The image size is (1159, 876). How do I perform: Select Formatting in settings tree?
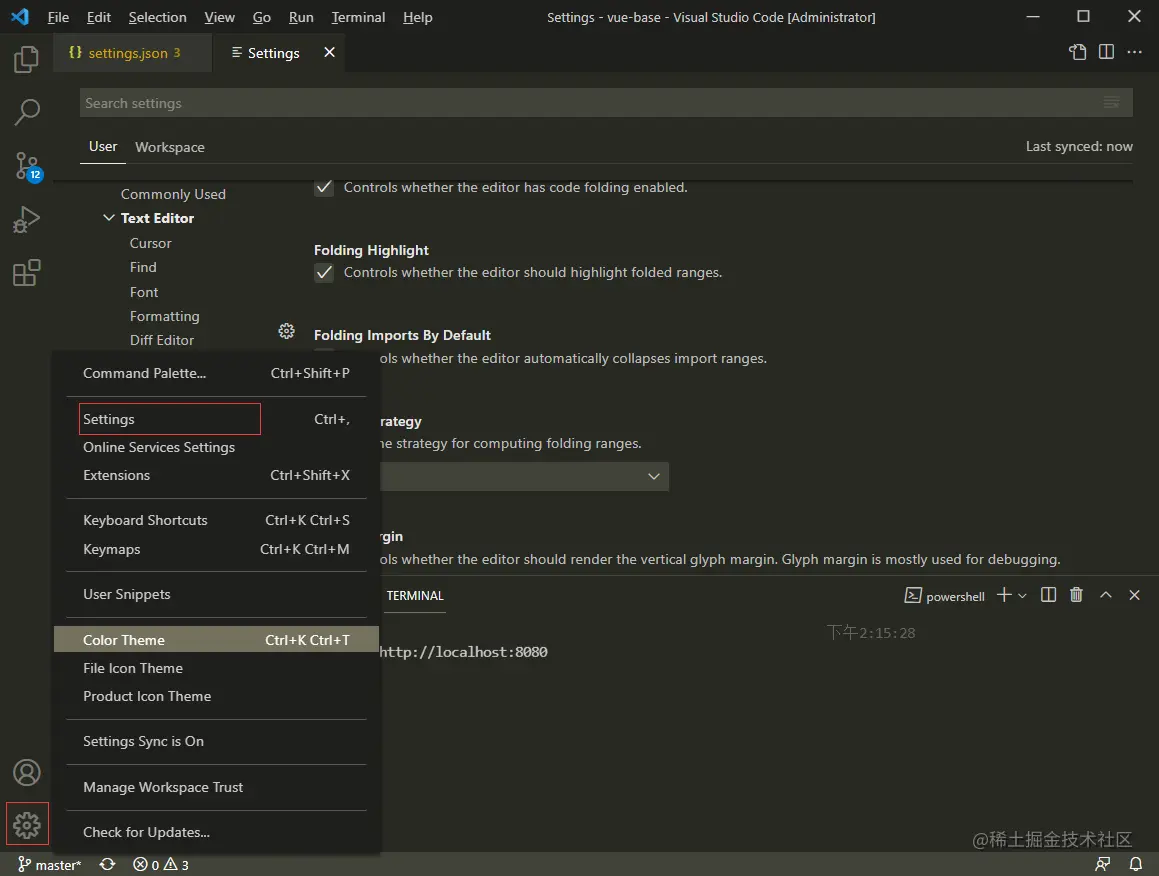tap(164, 316)
